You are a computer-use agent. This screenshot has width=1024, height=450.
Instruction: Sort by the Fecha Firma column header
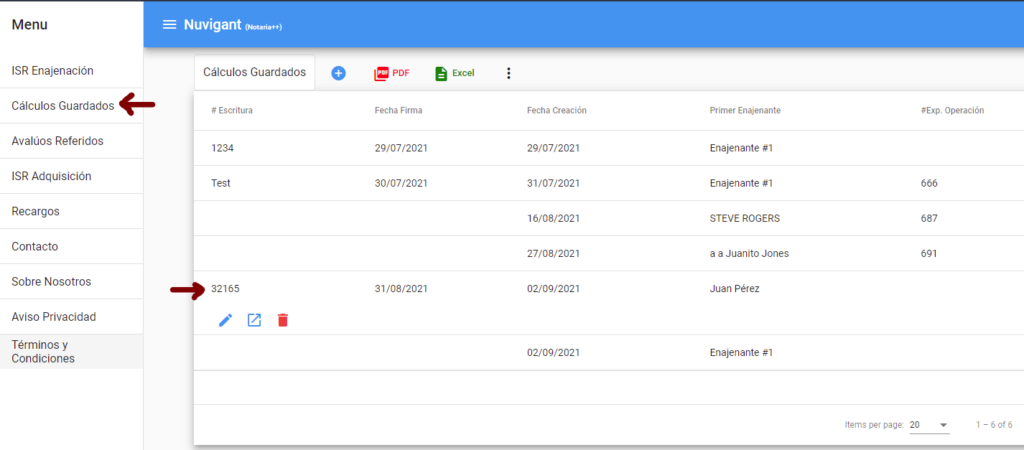pyautogui.click(x=398, y=110)
